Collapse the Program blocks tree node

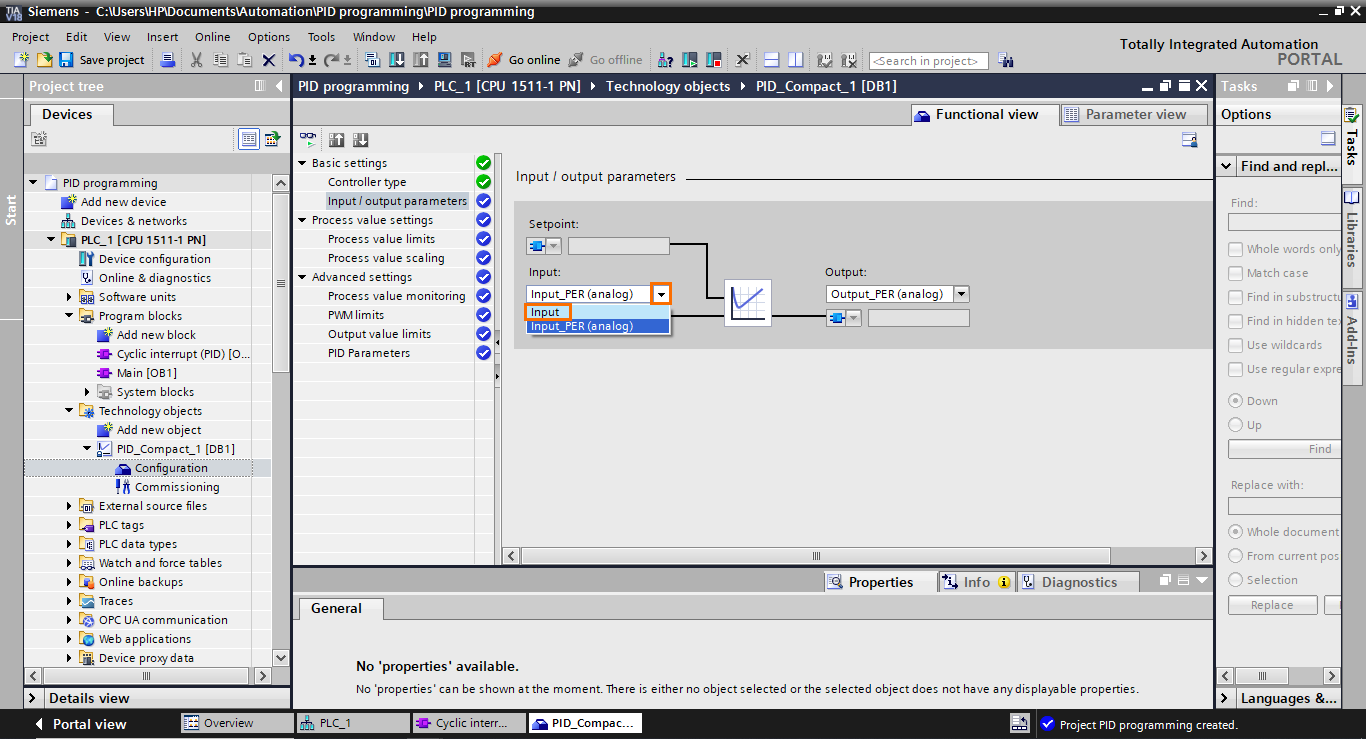(x=67, y=315)
